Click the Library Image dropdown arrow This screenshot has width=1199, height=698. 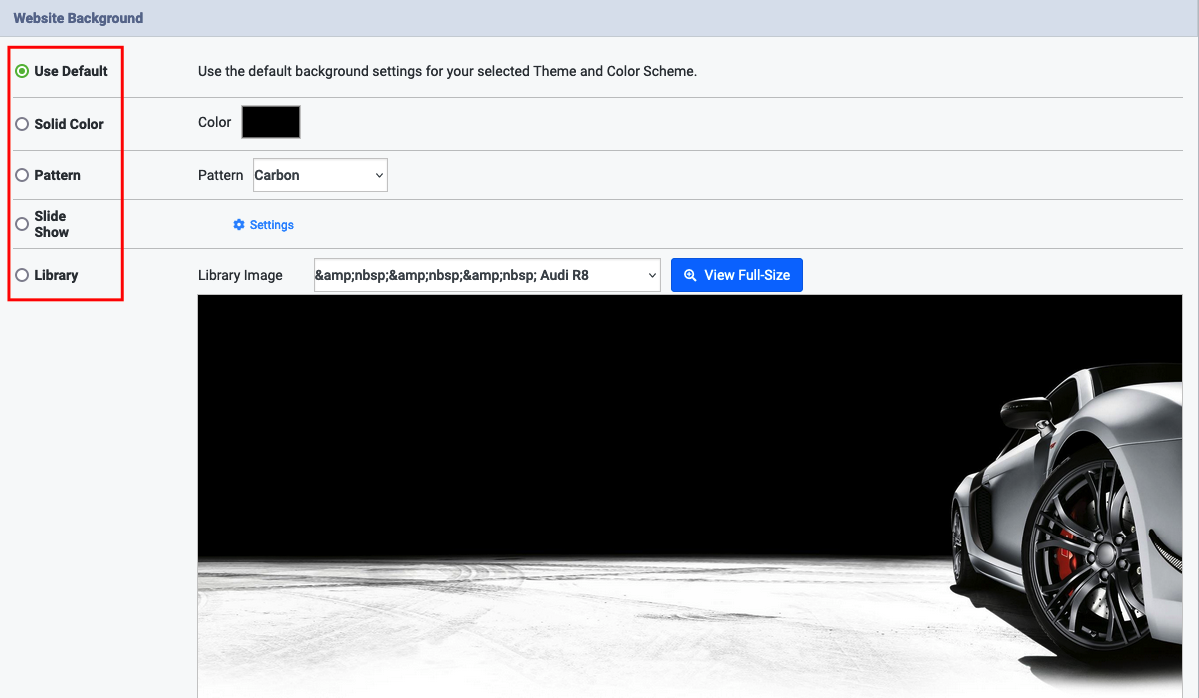click(x=651, y=274)
